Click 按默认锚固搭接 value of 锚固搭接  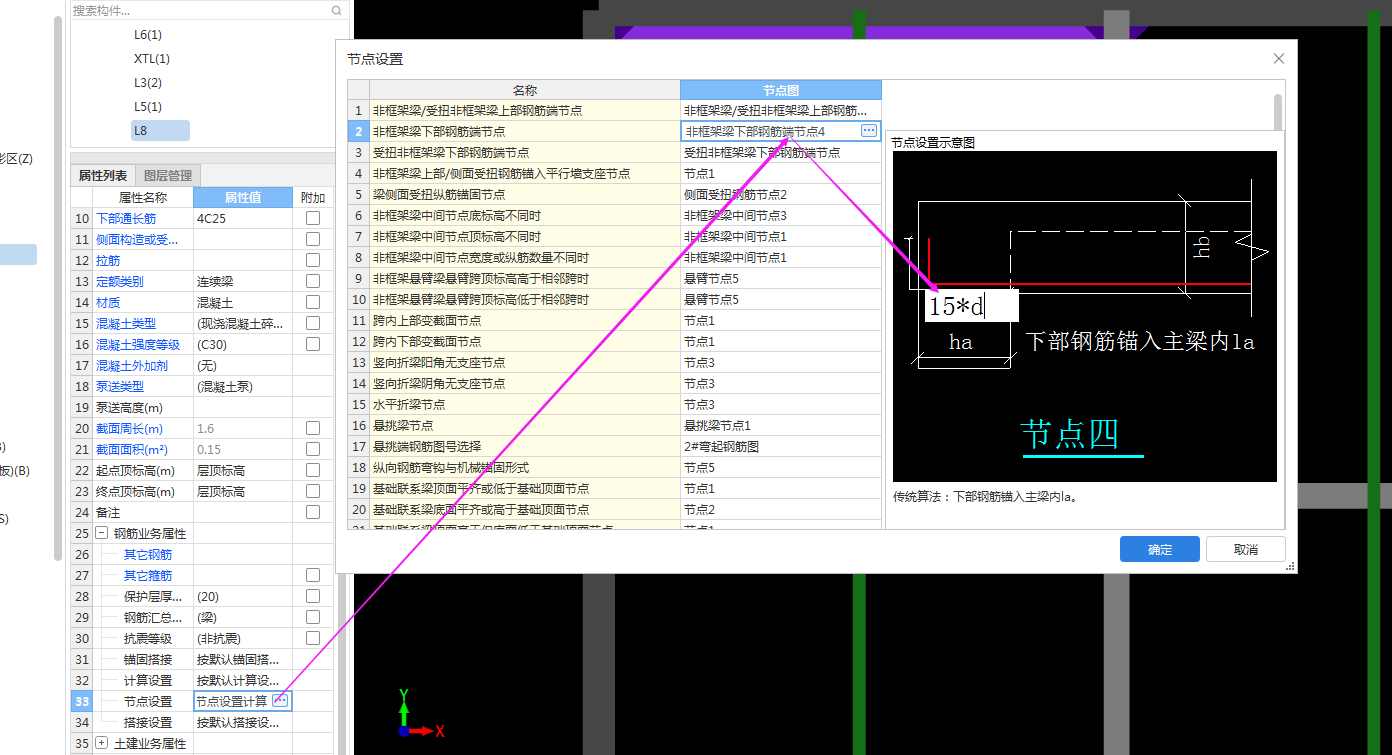(x=243, y=659)
